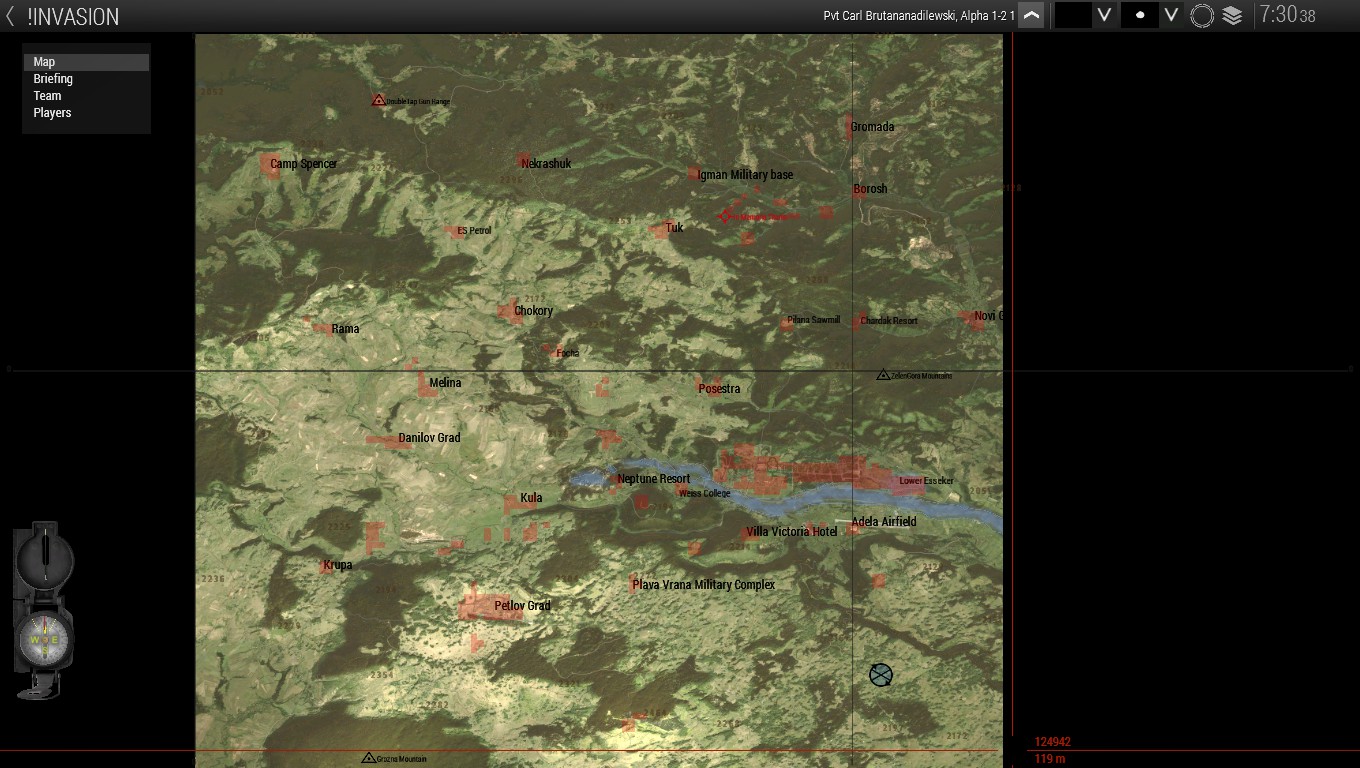Viewport: 1360px width, 768px height.
Task: Collapse the top bar with the up-chevron button
Action: click(x=1031, y=15)
